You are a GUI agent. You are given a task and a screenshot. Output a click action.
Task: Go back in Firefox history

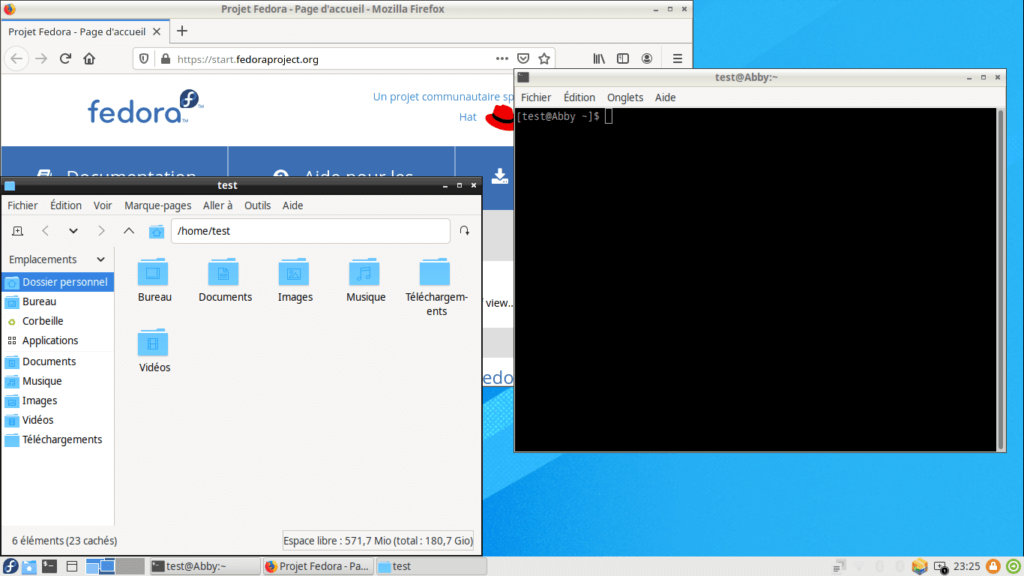(x=16, y=59)
